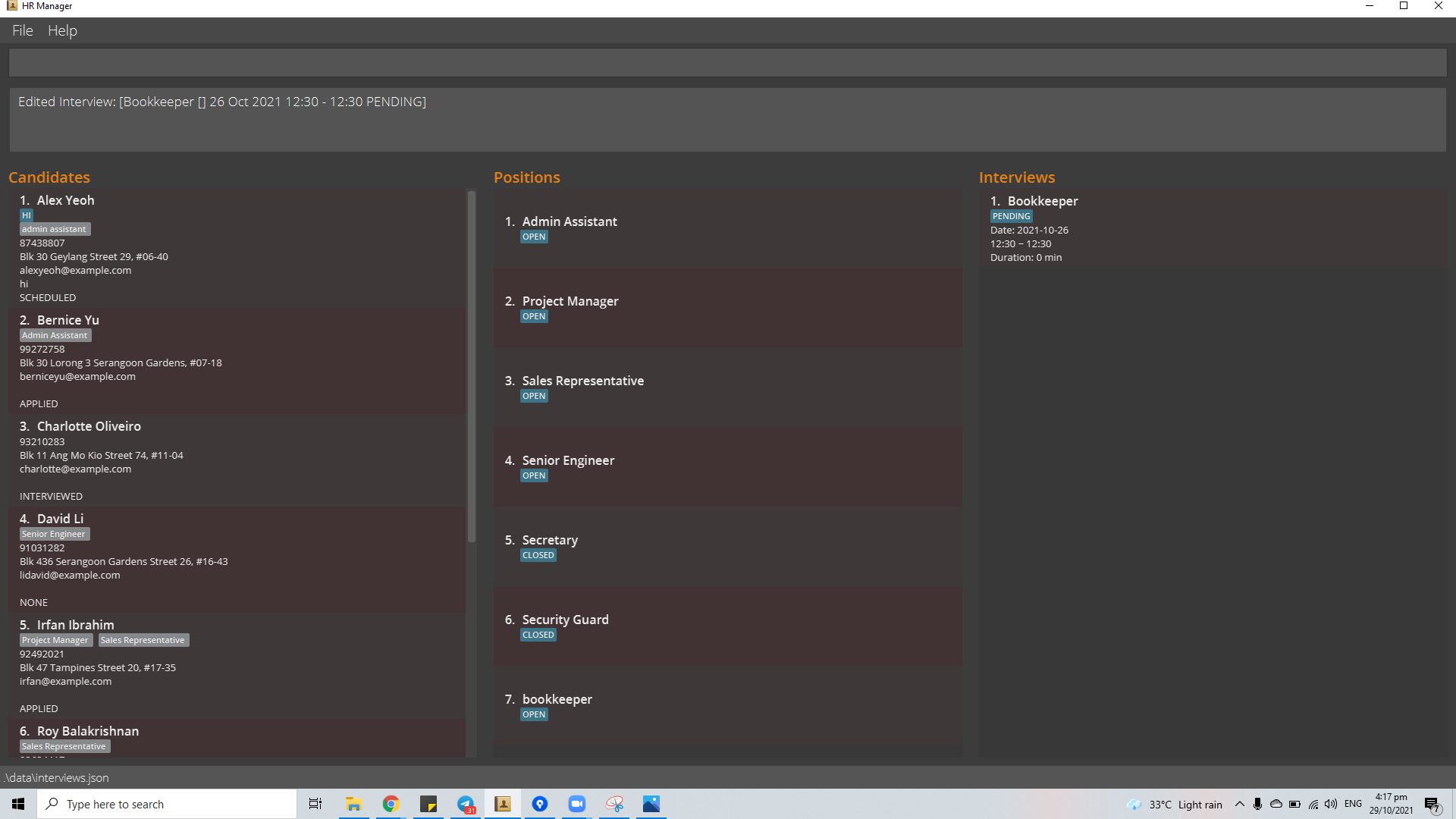Open Task View from the taskbar

[x=315, y=804]
